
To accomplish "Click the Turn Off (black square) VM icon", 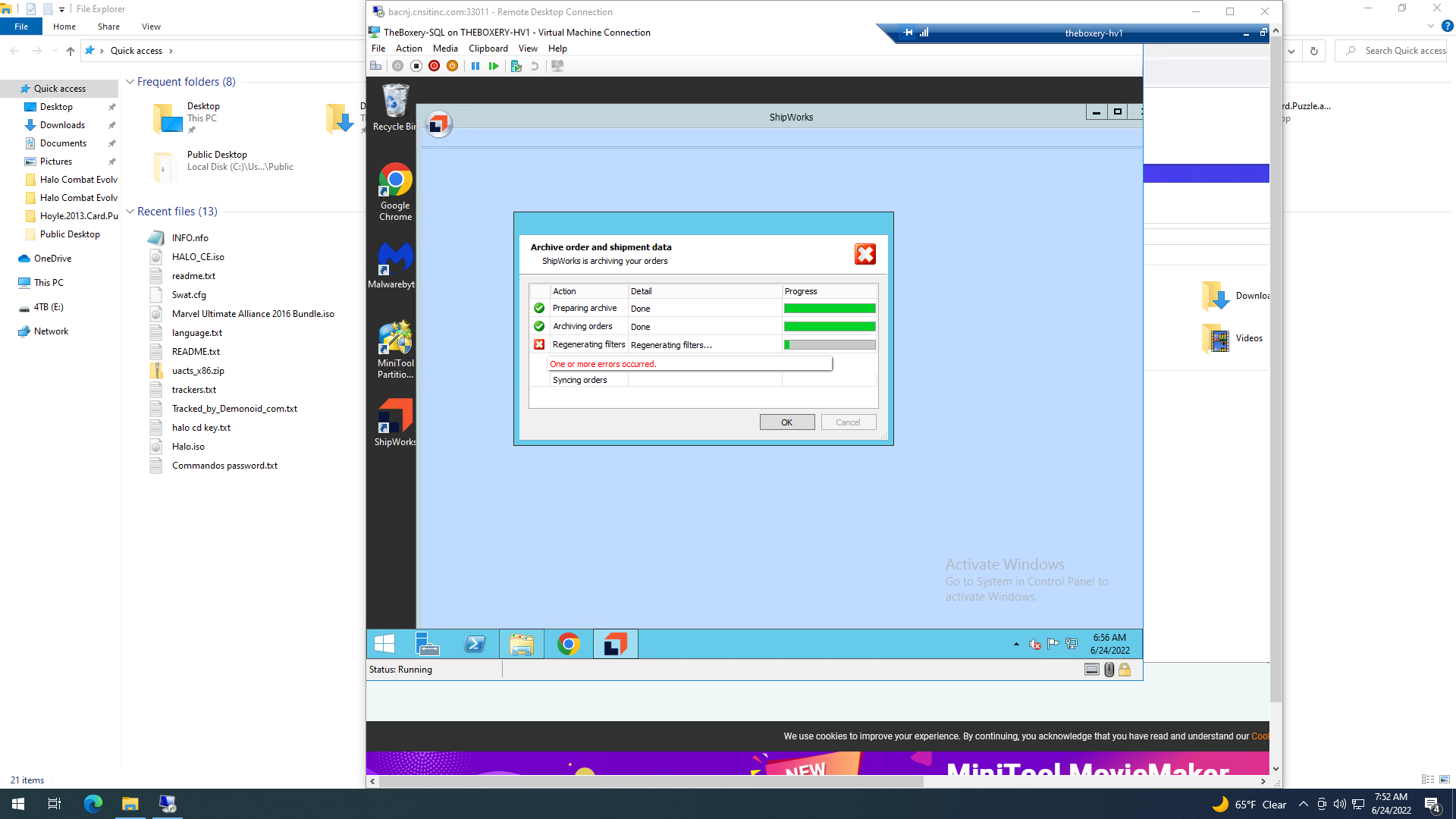I will (416, 66).
